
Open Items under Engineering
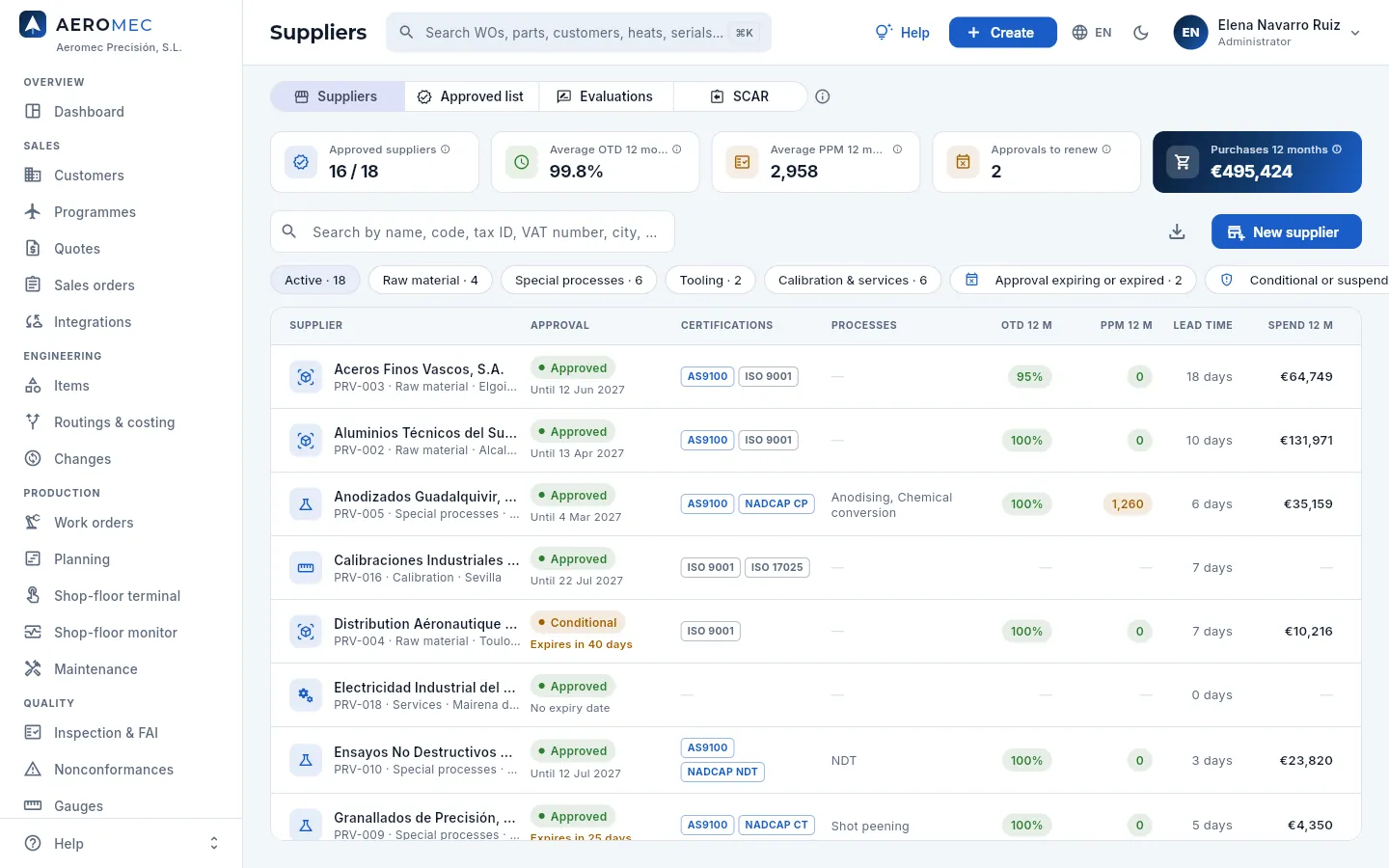click(121, 386)
